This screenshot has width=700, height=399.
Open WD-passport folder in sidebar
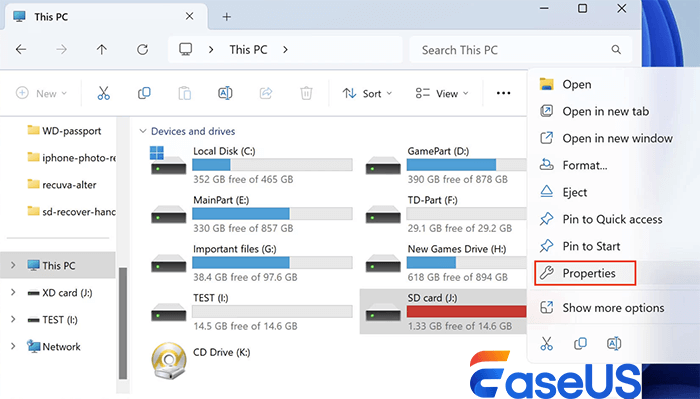pyautogui.click(x=64, y=131)
